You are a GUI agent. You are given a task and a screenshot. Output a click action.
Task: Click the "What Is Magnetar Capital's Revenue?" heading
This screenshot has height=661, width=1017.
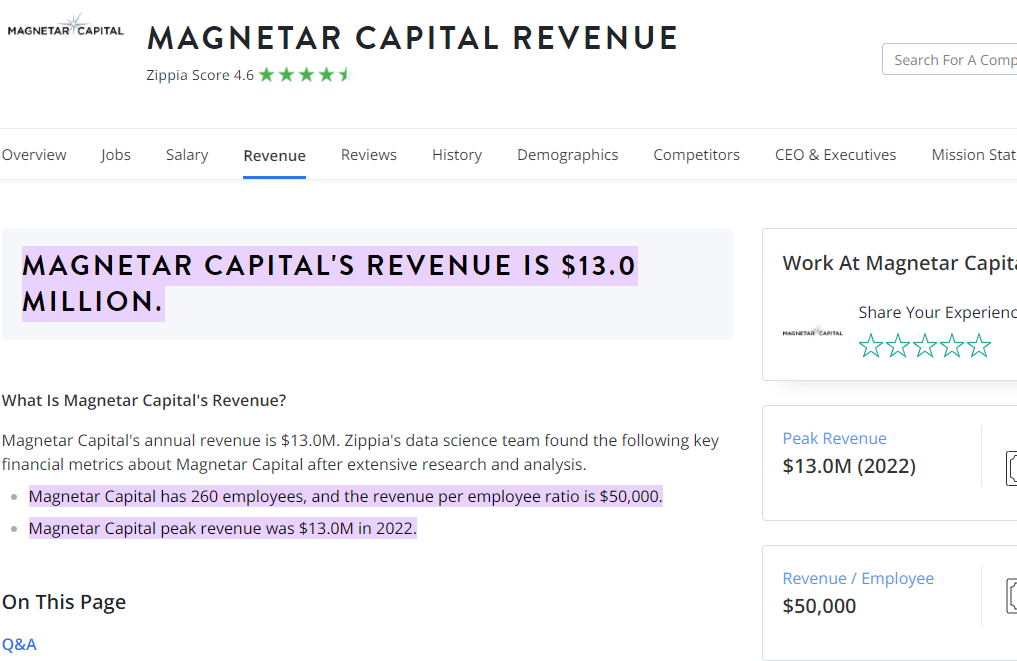[144, 401]
